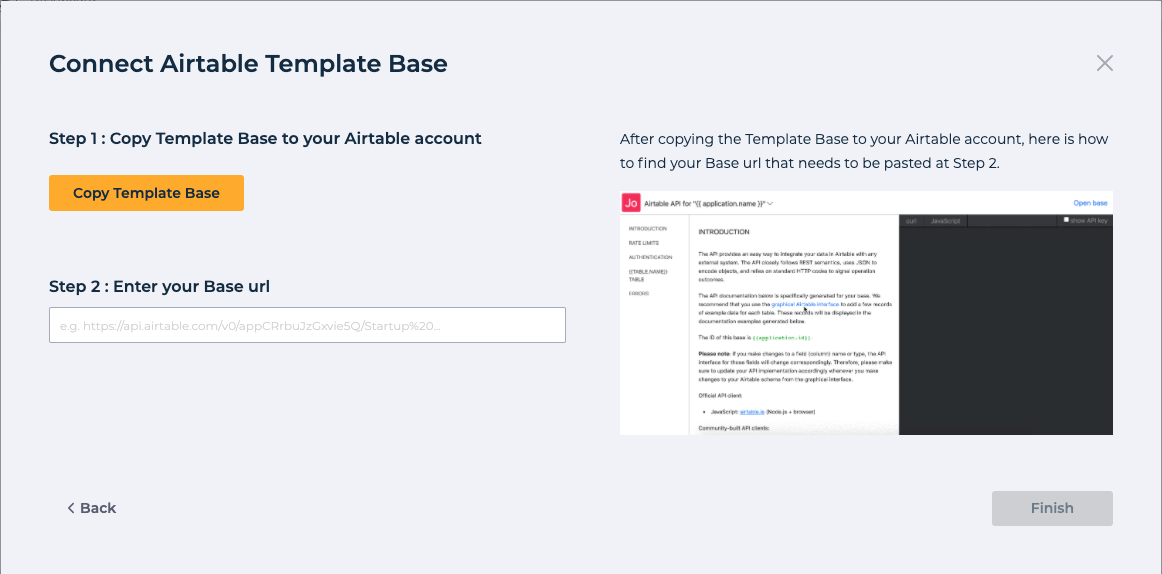The height and width of the screenshot is (574, 1162).
Task: Select INTRODUCTION in the API sidebar
Action: [648, 229]
